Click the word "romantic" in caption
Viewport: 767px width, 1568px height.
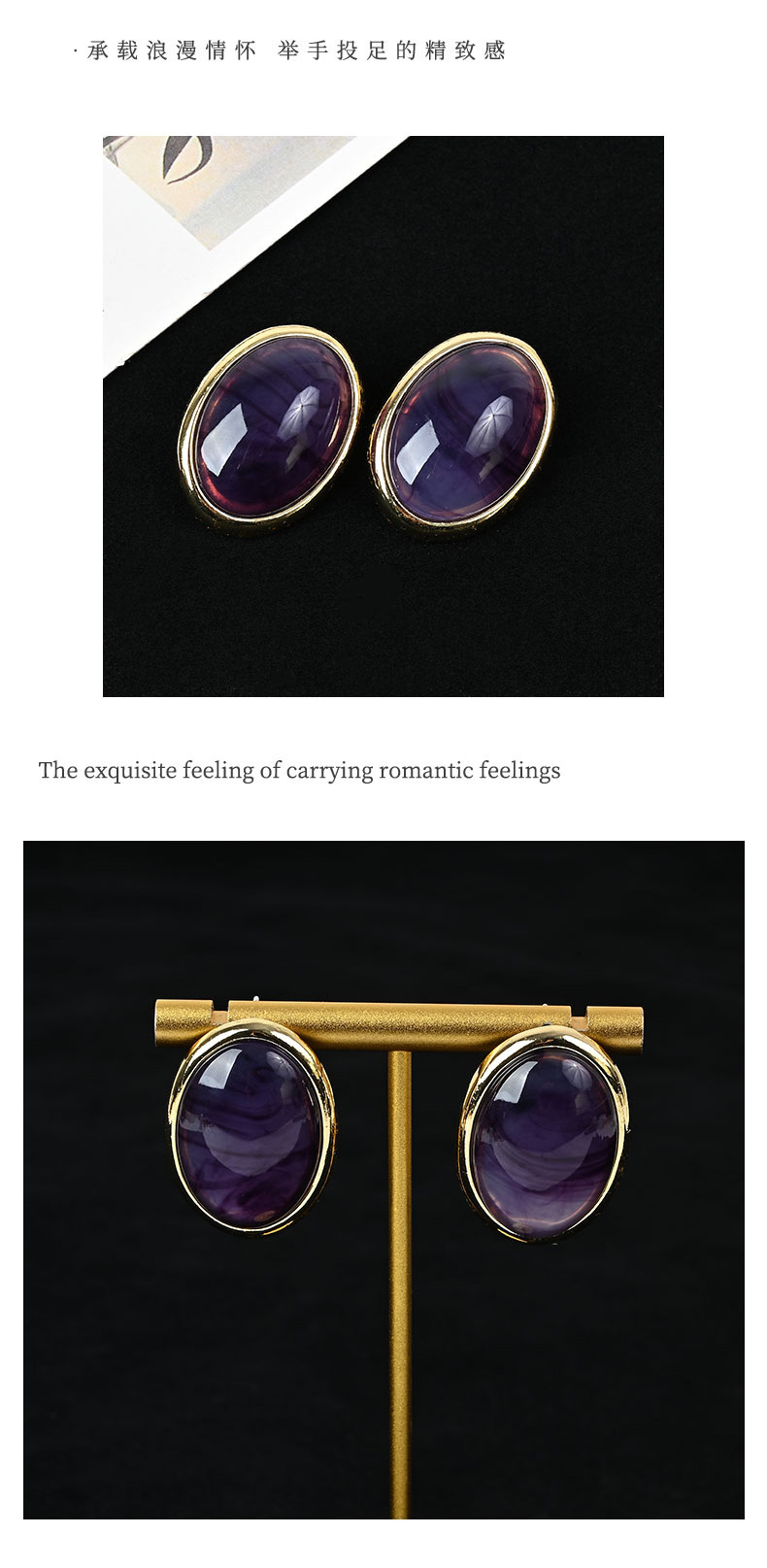426,771
